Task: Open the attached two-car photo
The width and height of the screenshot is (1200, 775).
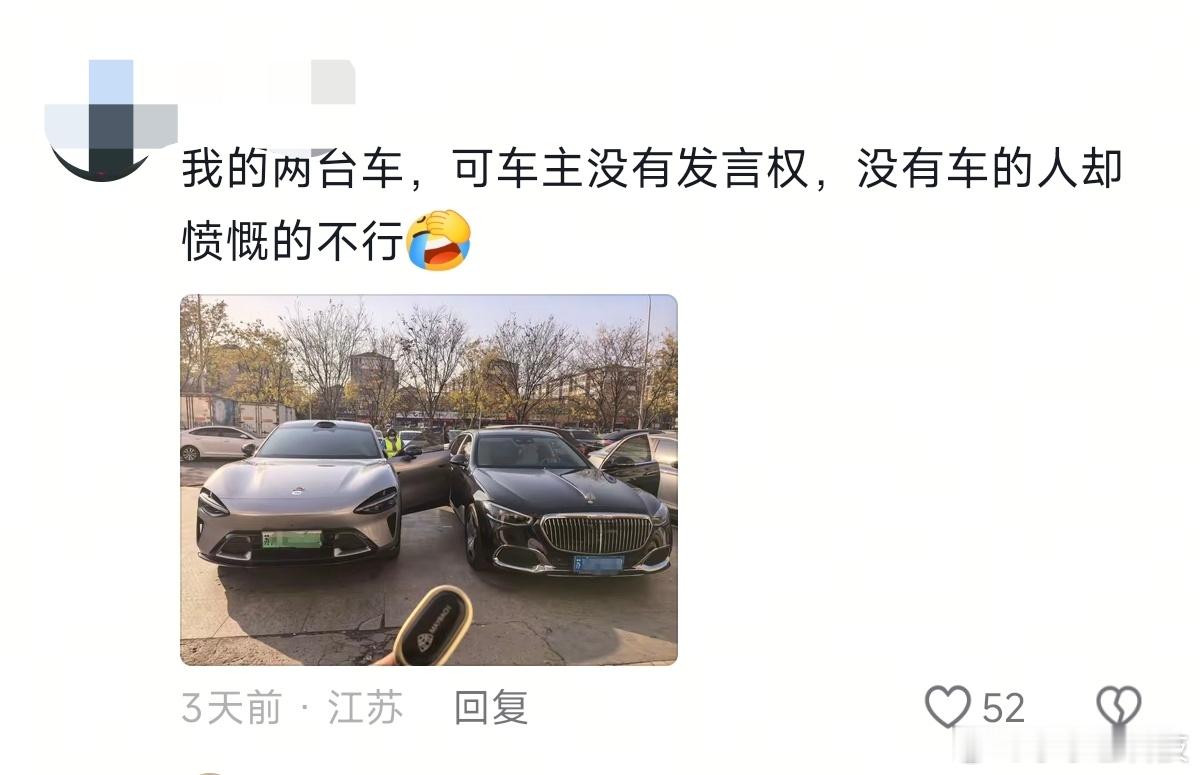Action: coord(429,480)
